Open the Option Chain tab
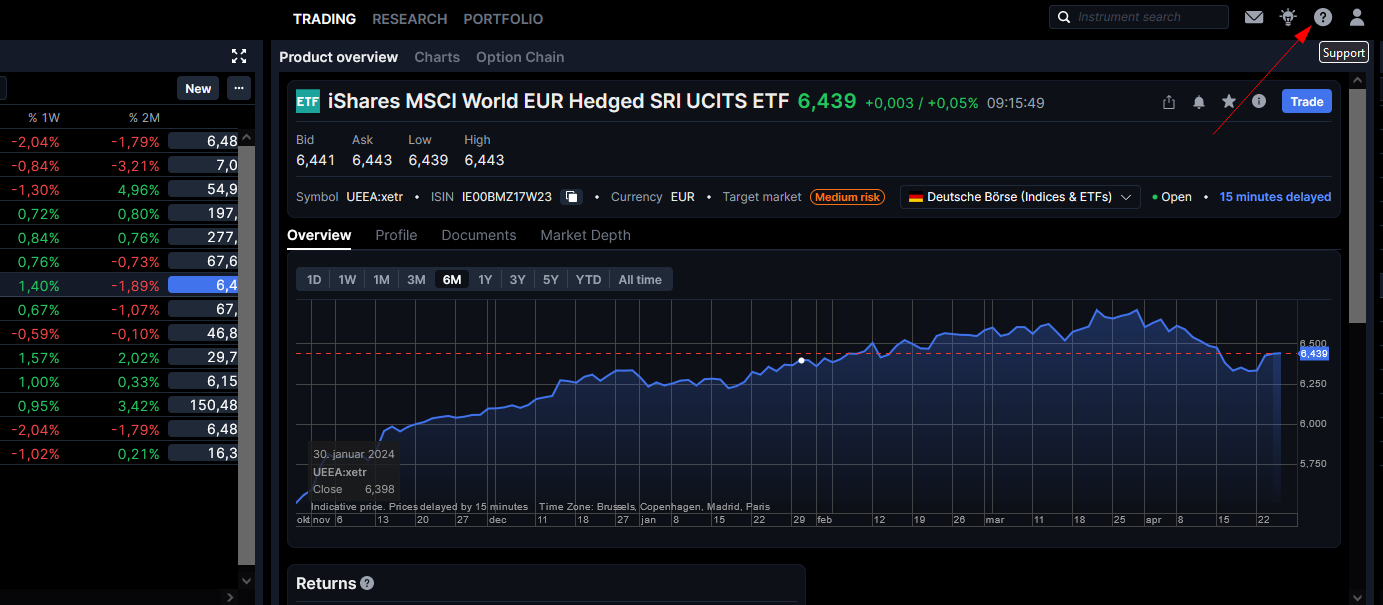The image size is (1383, 605). pyautogui.click(x=520, y=57)
